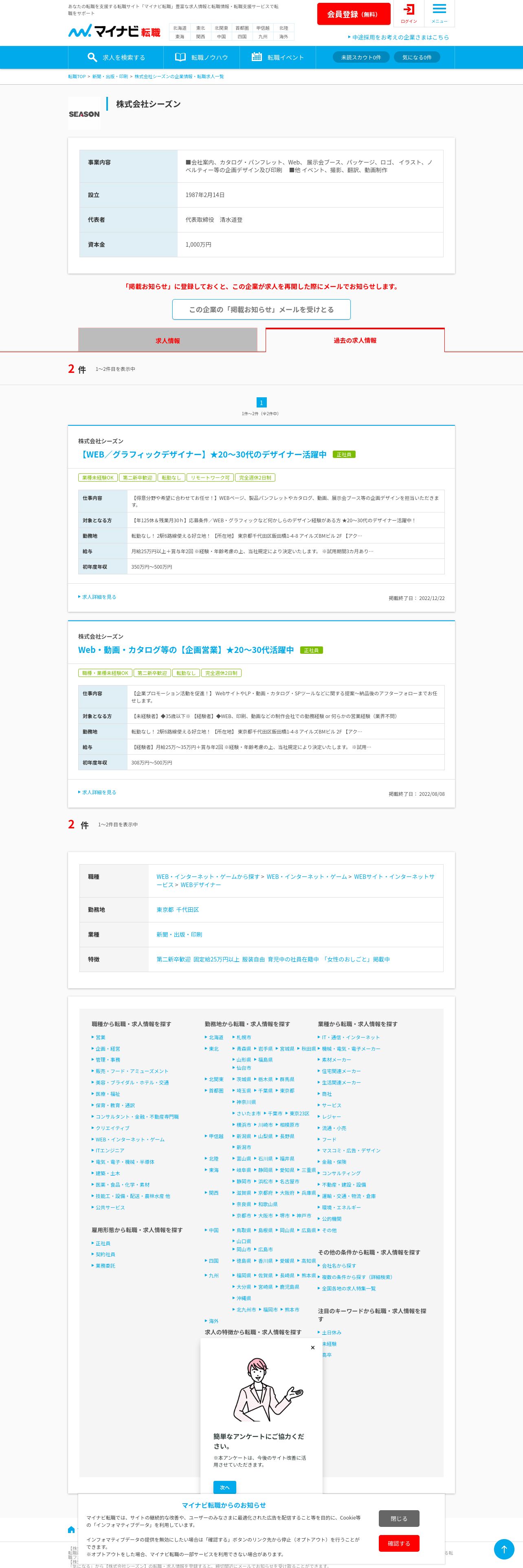The image size is (523, 1568).
Task: Click the 札幌市 location footer link
Action: coord(244,1037)
